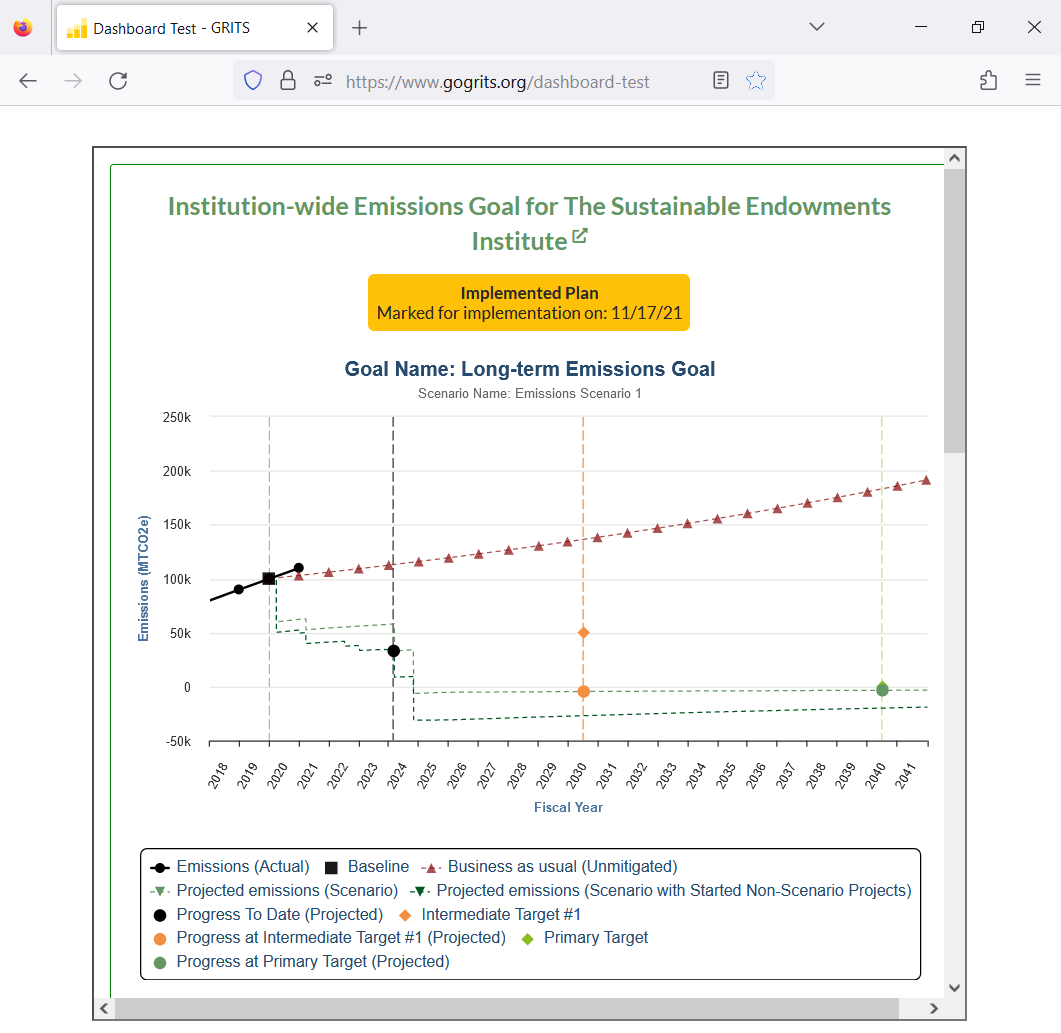The height and width of the screenshot is (1033, 1061).
Task: Click the orange circle progress marker at 2030
Action: click(x=583, y=691)
